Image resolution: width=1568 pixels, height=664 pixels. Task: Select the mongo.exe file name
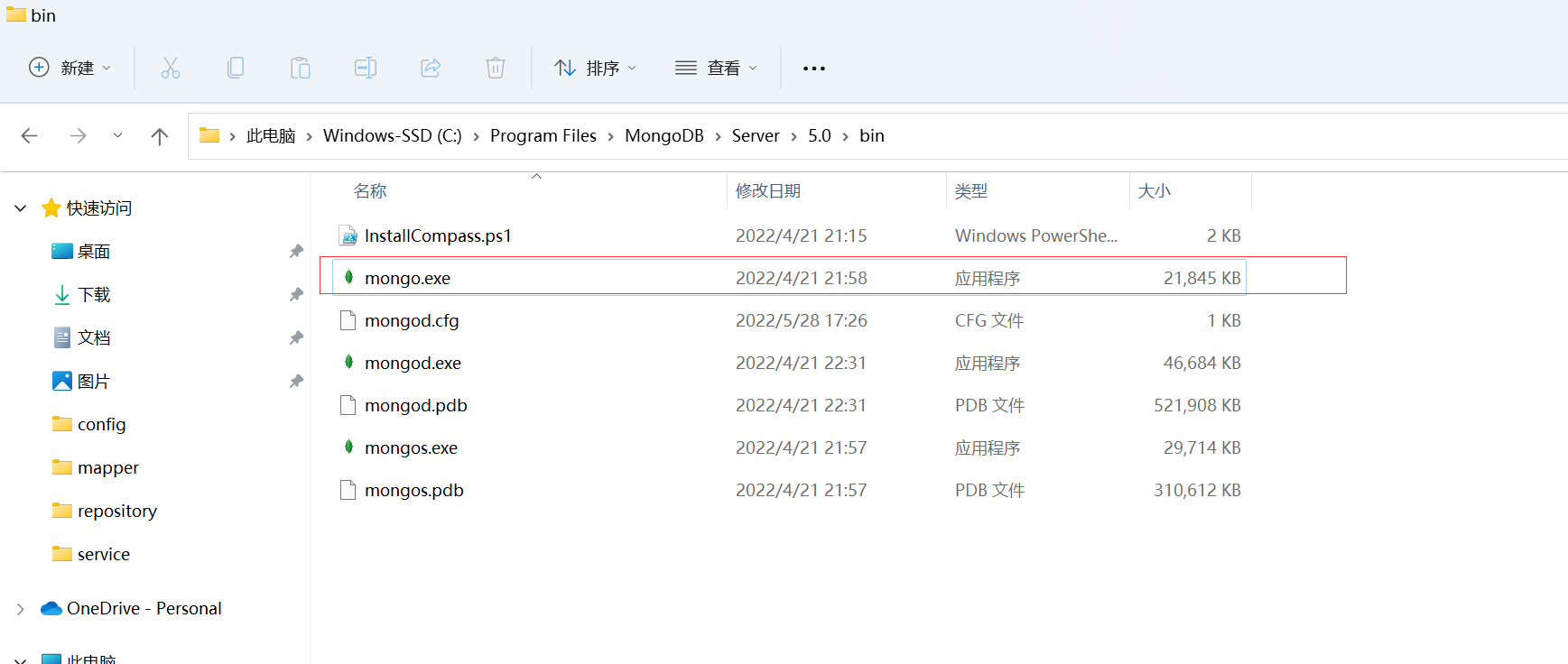(x=407, y=278)
